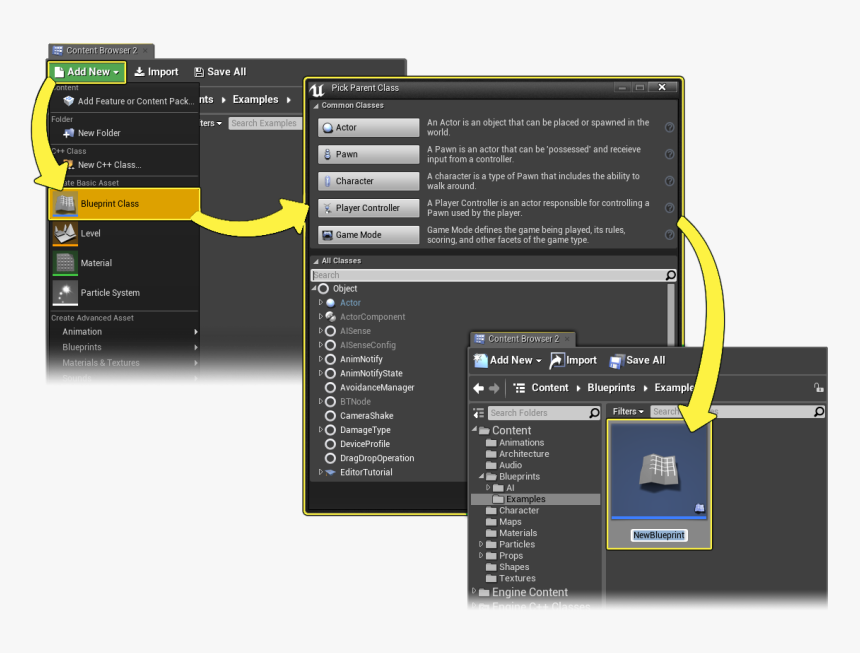Image resolution: width=860 pixels, height=653 pixels.
Task: Click the magnifier in the asset search next to Filters
Action: 819,411
